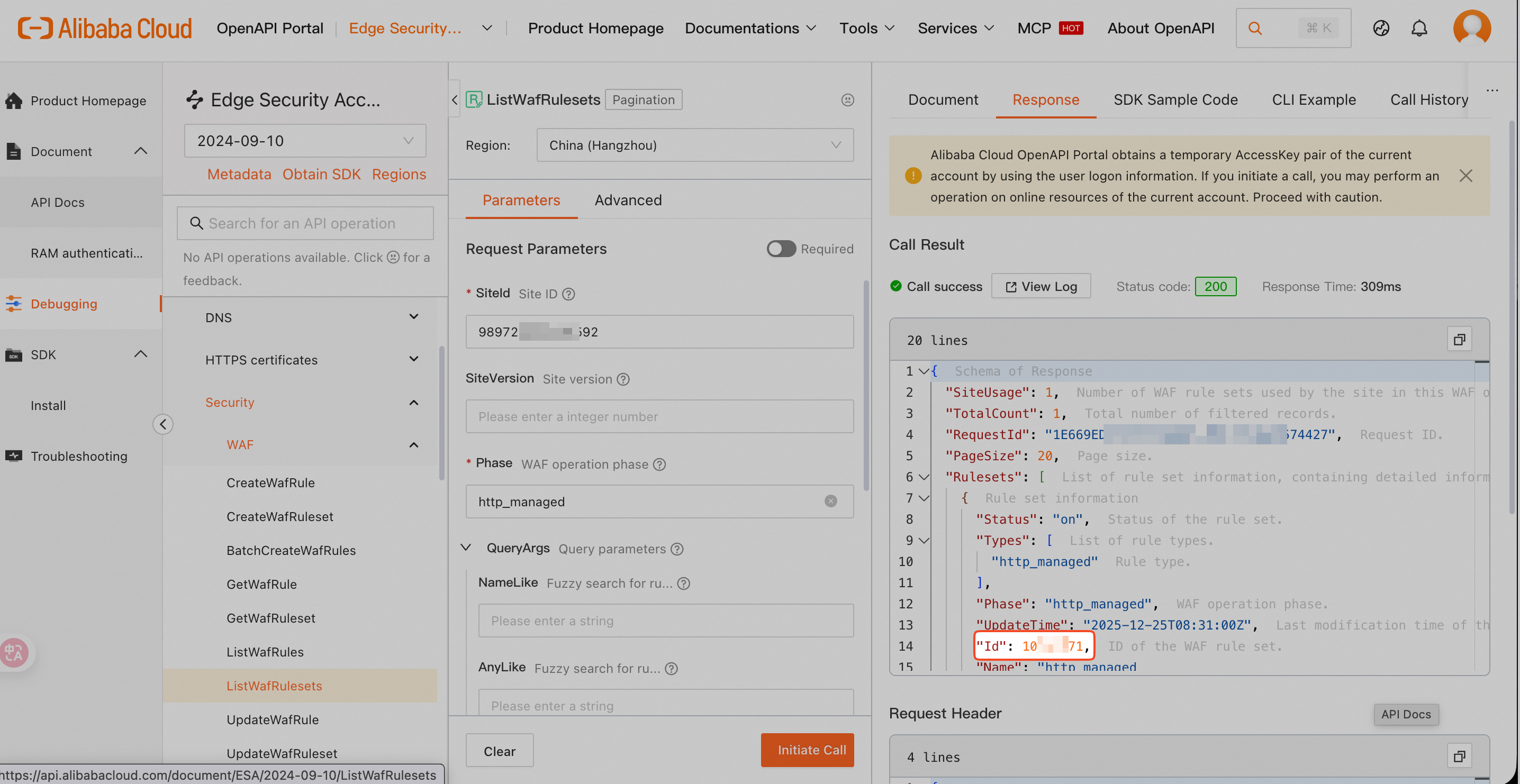Click the Product Homepage house icon
1520x784 pixels.
14,101
